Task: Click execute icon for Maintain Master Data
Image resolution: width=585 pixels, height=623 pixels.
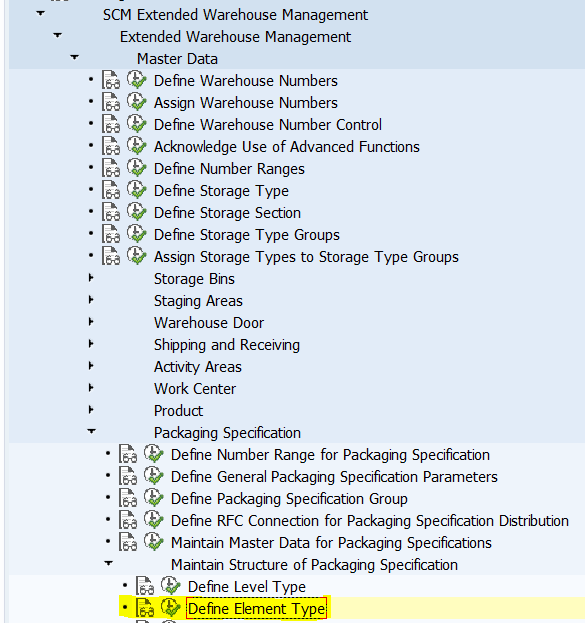Action: pos(154,542)
